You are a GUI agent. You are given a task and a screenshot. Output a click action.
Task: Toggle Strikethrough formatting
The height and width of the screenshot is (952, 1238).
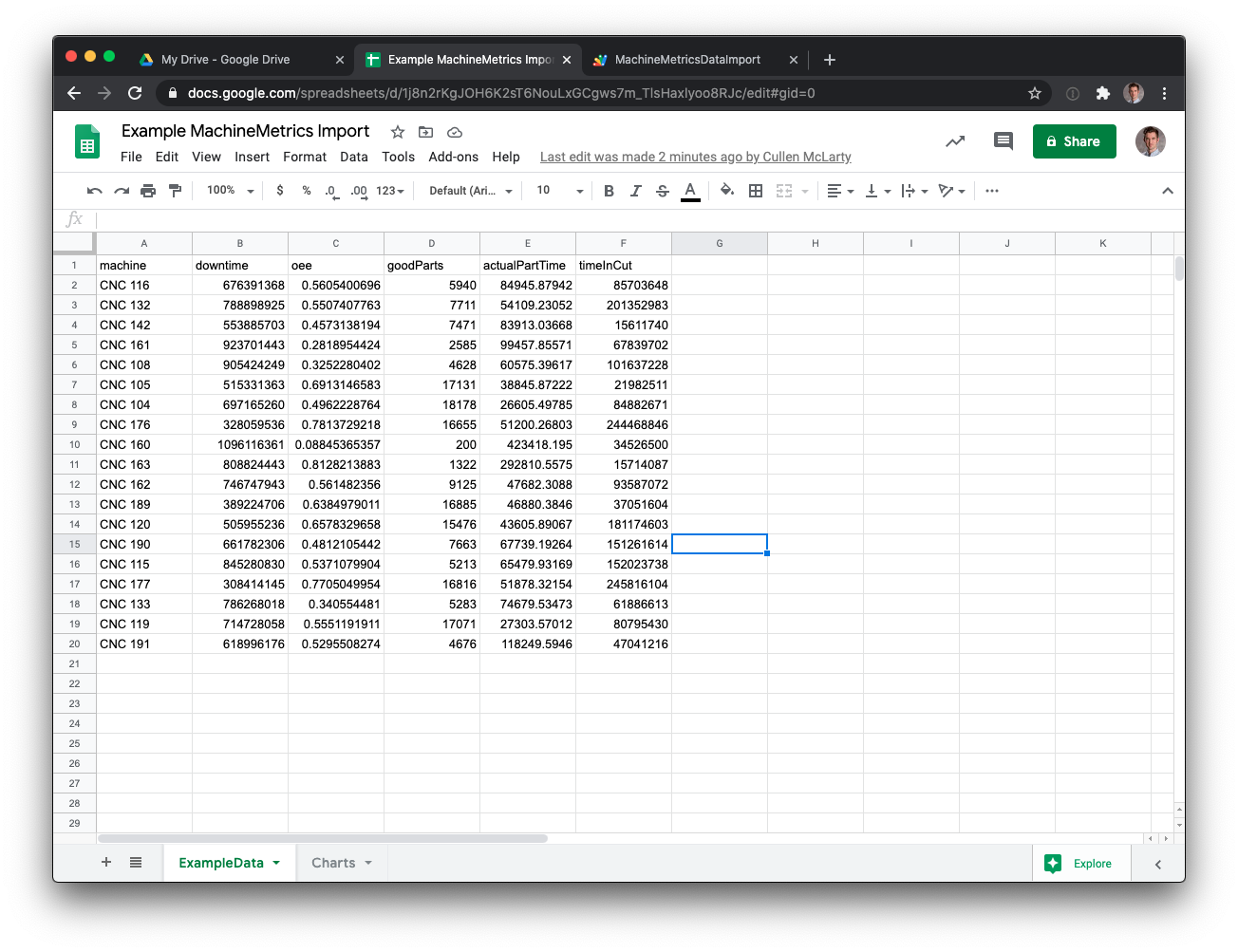663,191
